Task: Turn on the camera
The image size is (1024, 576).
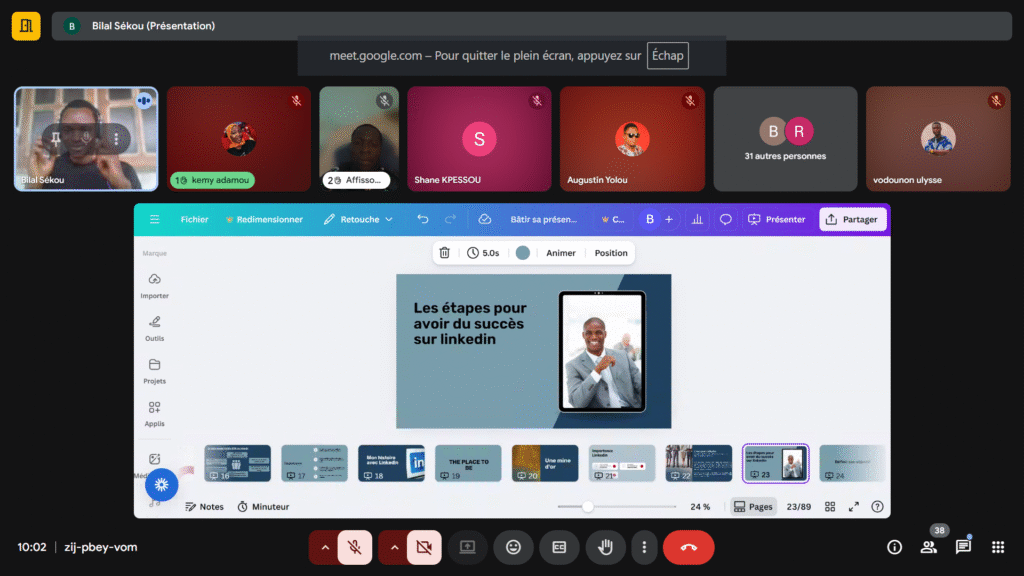Action: tap(423, 547)
